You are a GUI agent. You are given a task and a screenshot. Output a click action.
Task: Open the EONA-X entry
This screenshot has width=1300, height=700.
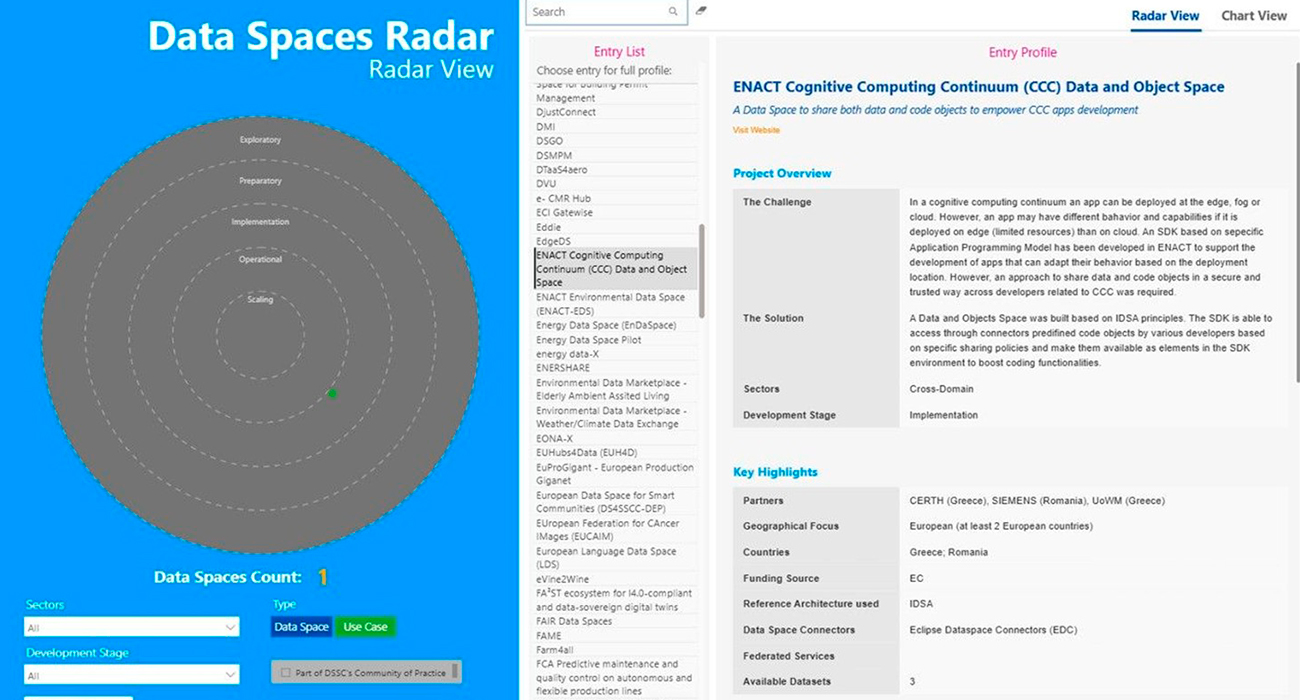point(554,438)
